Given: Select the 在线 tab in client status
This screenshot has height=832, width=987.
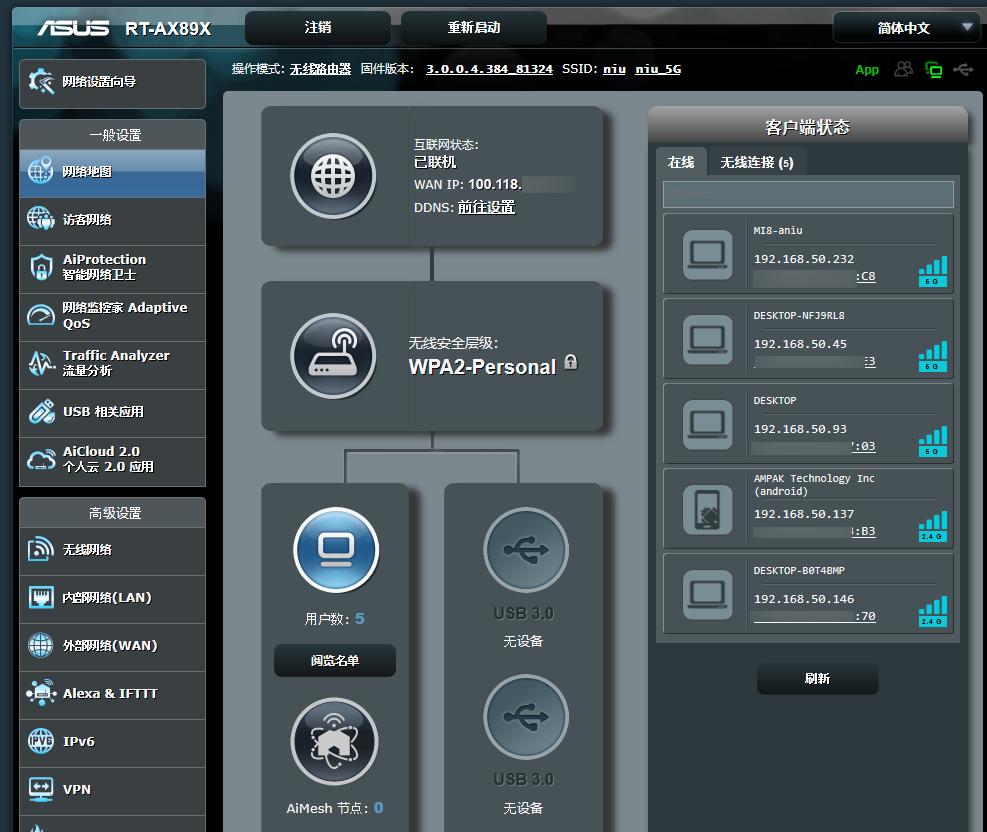Looking at the screenshot, I should pyautogui.click(x=681, y=162).
